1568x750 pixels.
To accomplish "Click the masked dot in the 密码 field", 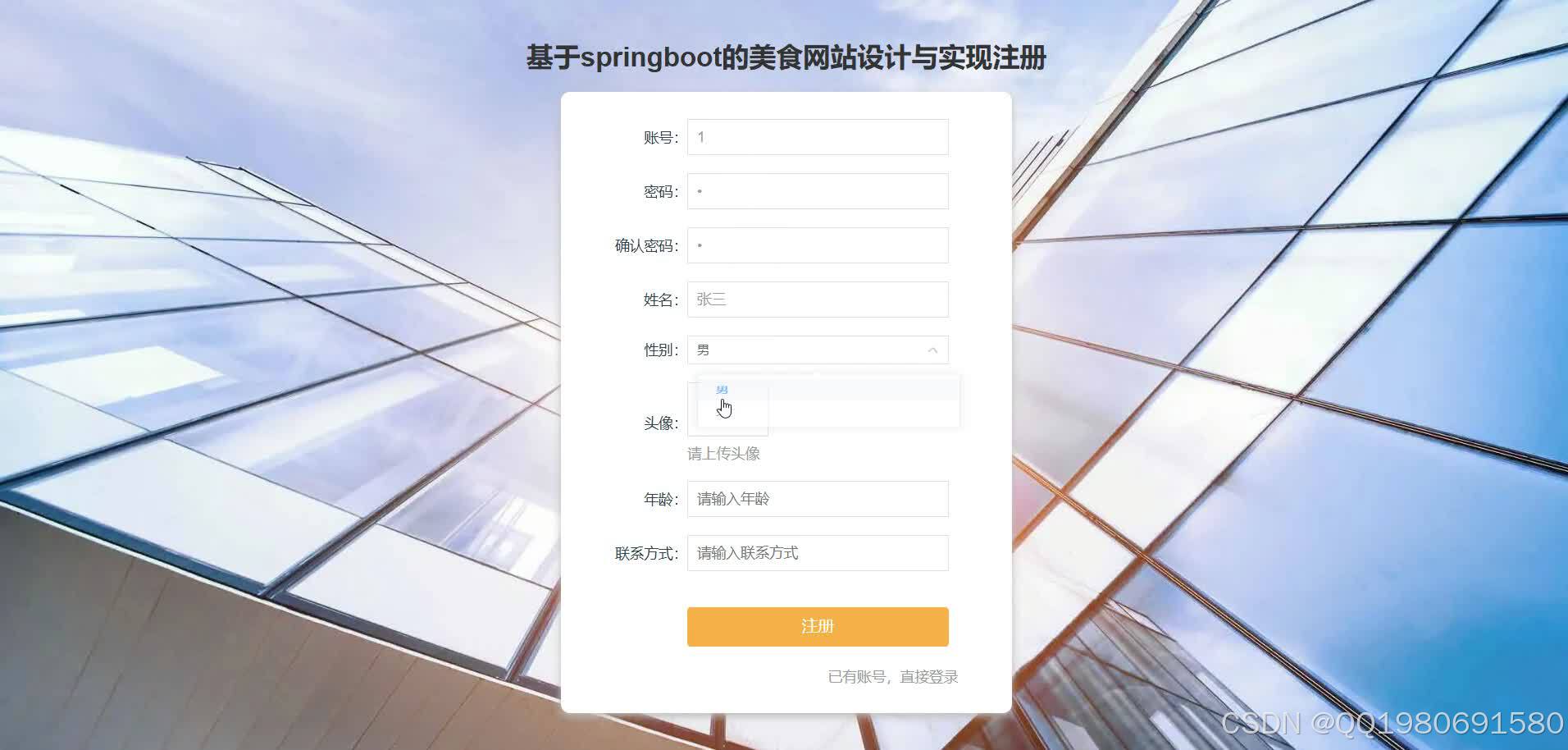I will [x=703, y=190].
